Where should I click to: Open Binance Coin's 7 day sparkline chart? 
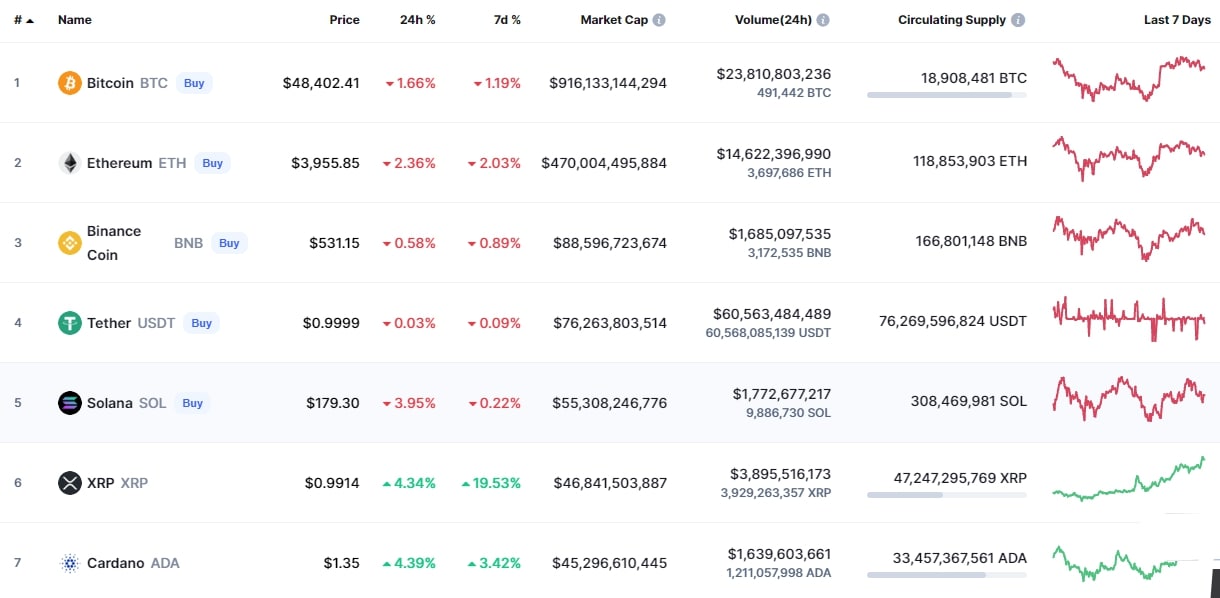point(1129,238)
